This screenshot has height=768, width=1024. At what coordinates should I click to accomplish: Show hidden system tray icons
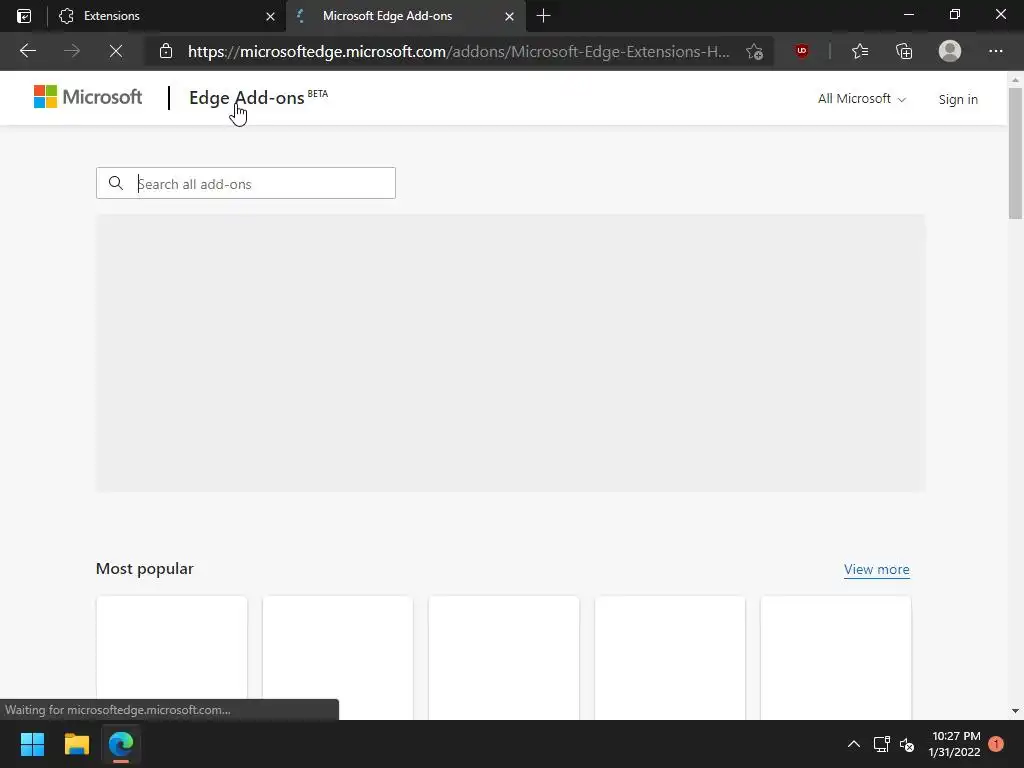854,744
